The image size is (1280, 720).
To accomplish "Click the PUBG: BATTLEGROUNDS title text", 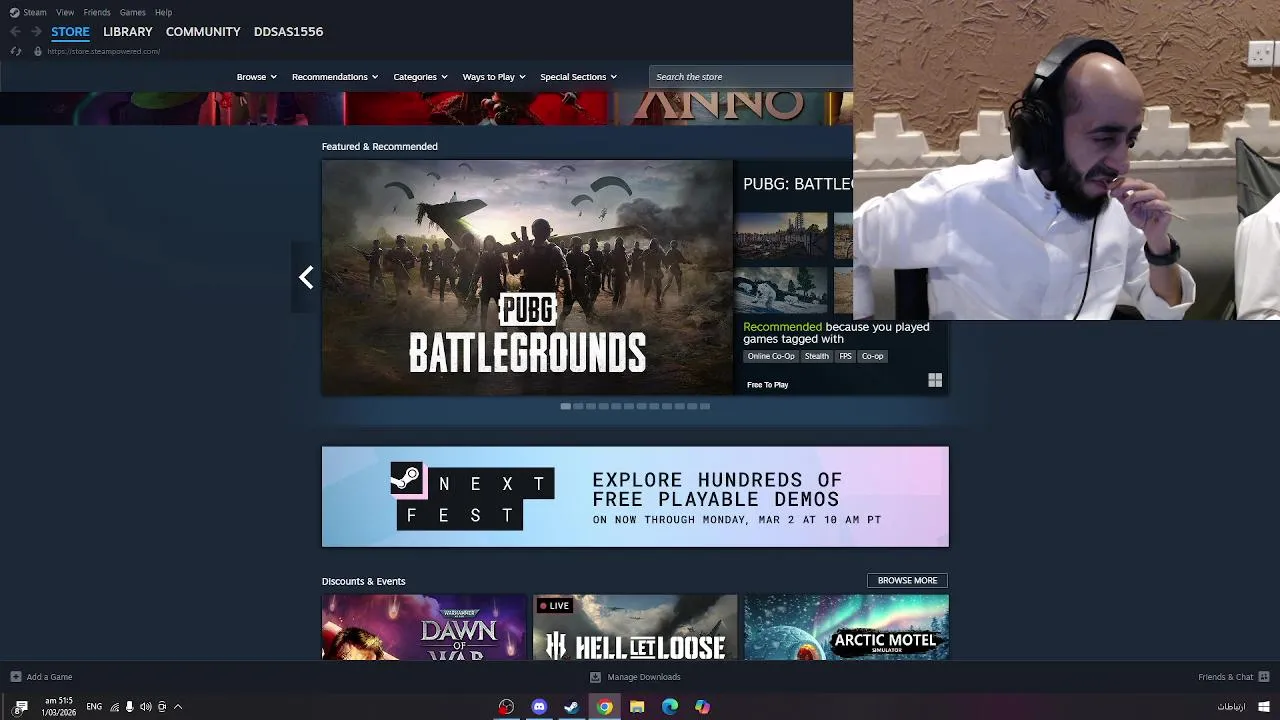I will tap(798, 184).
